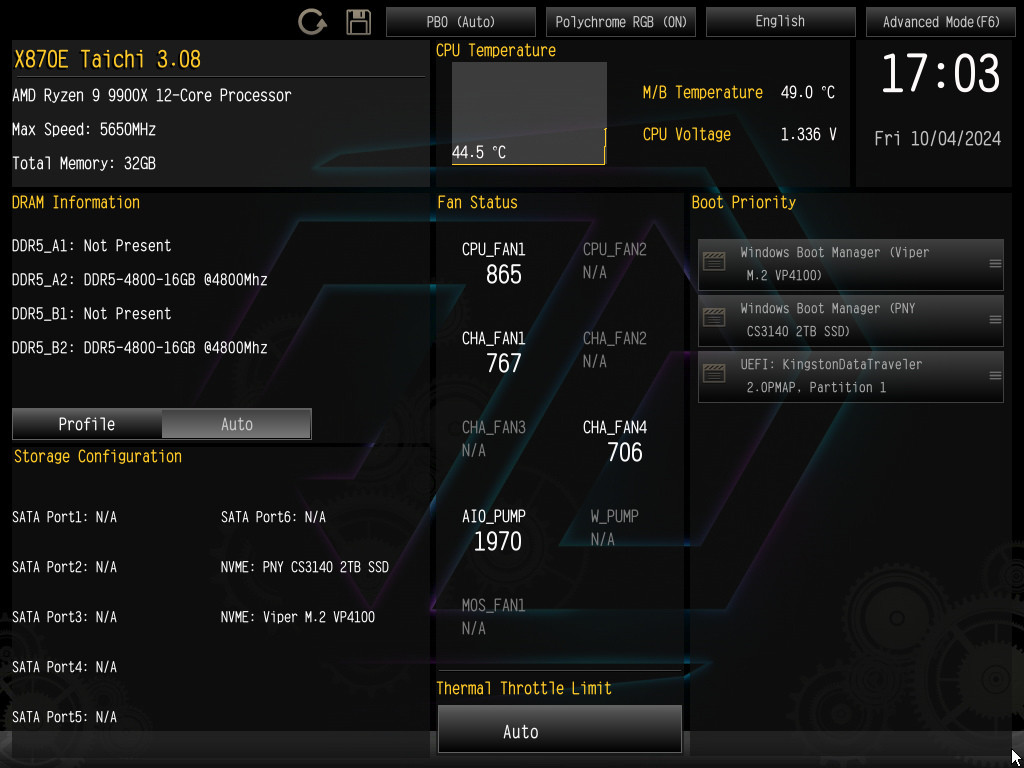The image size is (1024, 768).
Task: Click SATA Port4: N/A entry
Action: click(64, 667)
